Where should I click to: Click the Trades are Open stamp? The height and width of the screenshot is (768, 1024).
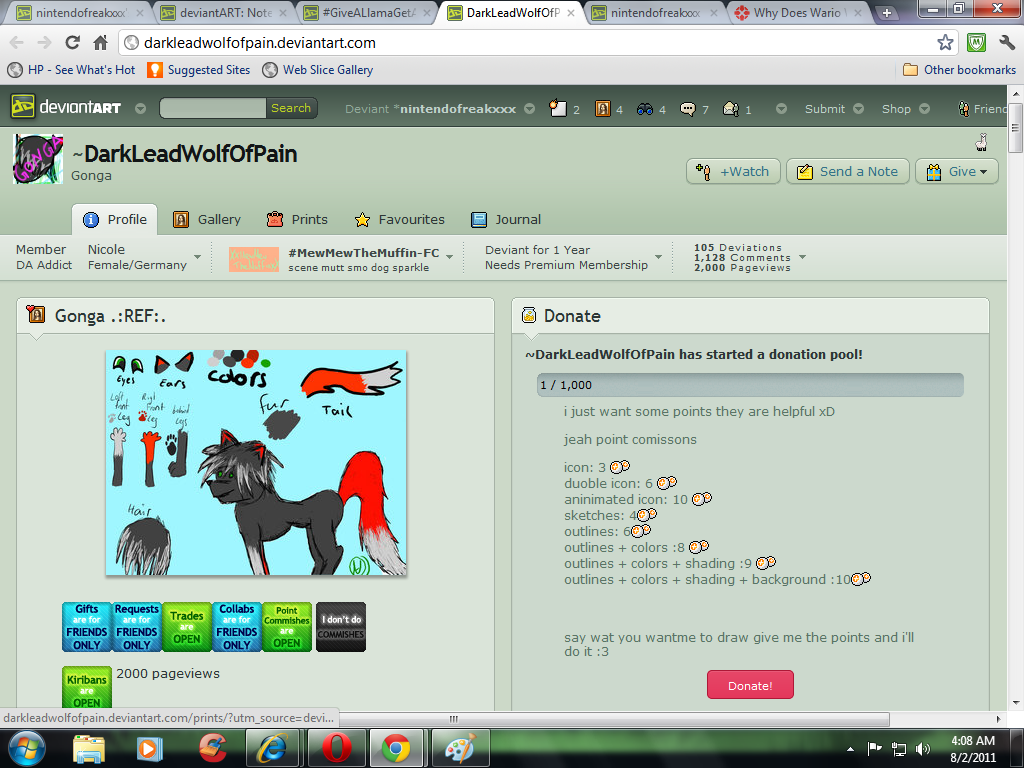coord(187,627)
